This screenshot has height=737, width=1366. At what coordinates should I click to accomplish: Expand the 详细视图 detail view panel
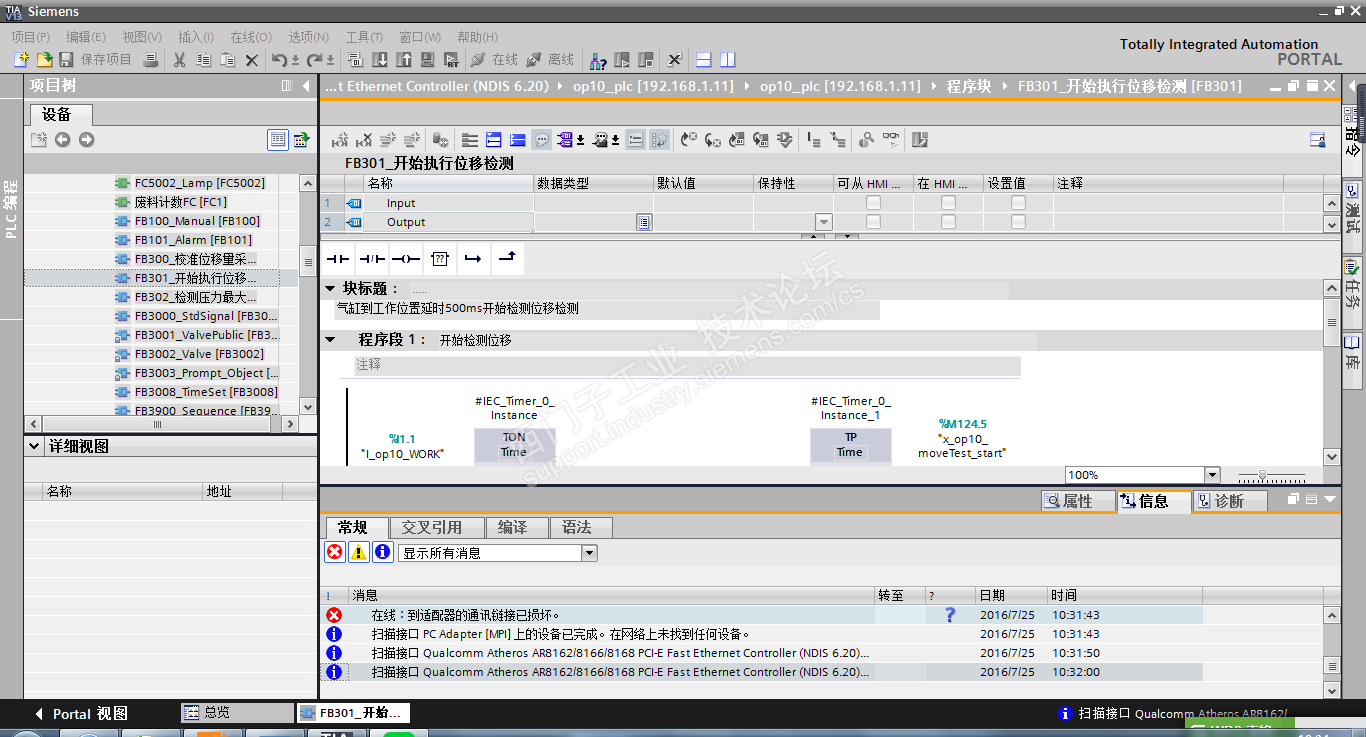click(35, 446)
